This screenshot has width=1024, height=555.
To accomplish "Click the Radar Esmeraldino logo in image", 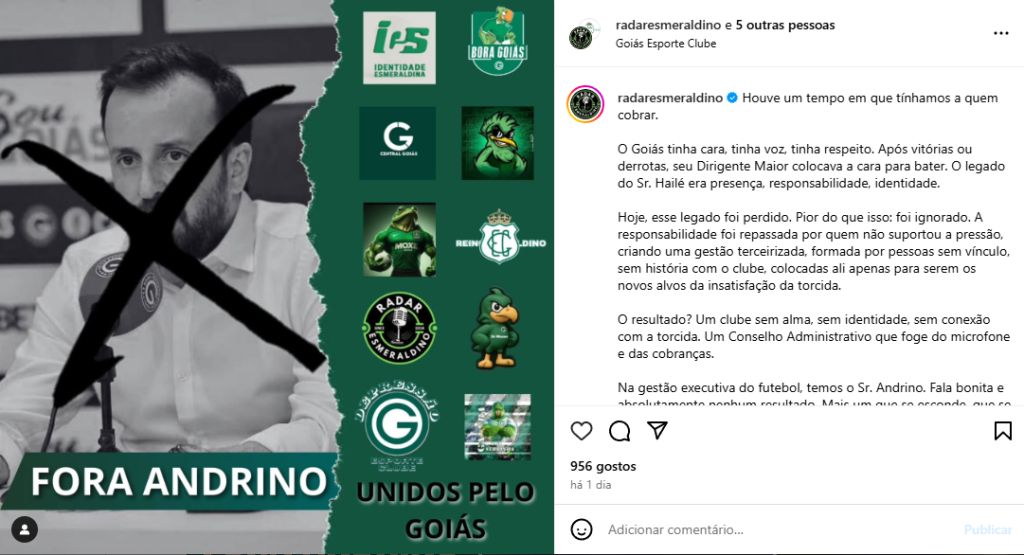I will click(x=399, y=328).
